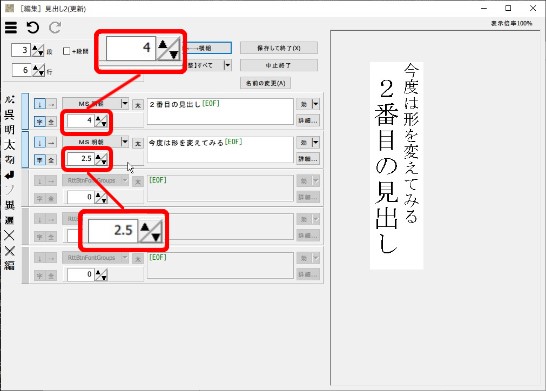Viewport: 546px width, 391px height.
Task: Set vertical direction arrow on '今度は形を変えてみる' row
Action: (x=40, y=142)
